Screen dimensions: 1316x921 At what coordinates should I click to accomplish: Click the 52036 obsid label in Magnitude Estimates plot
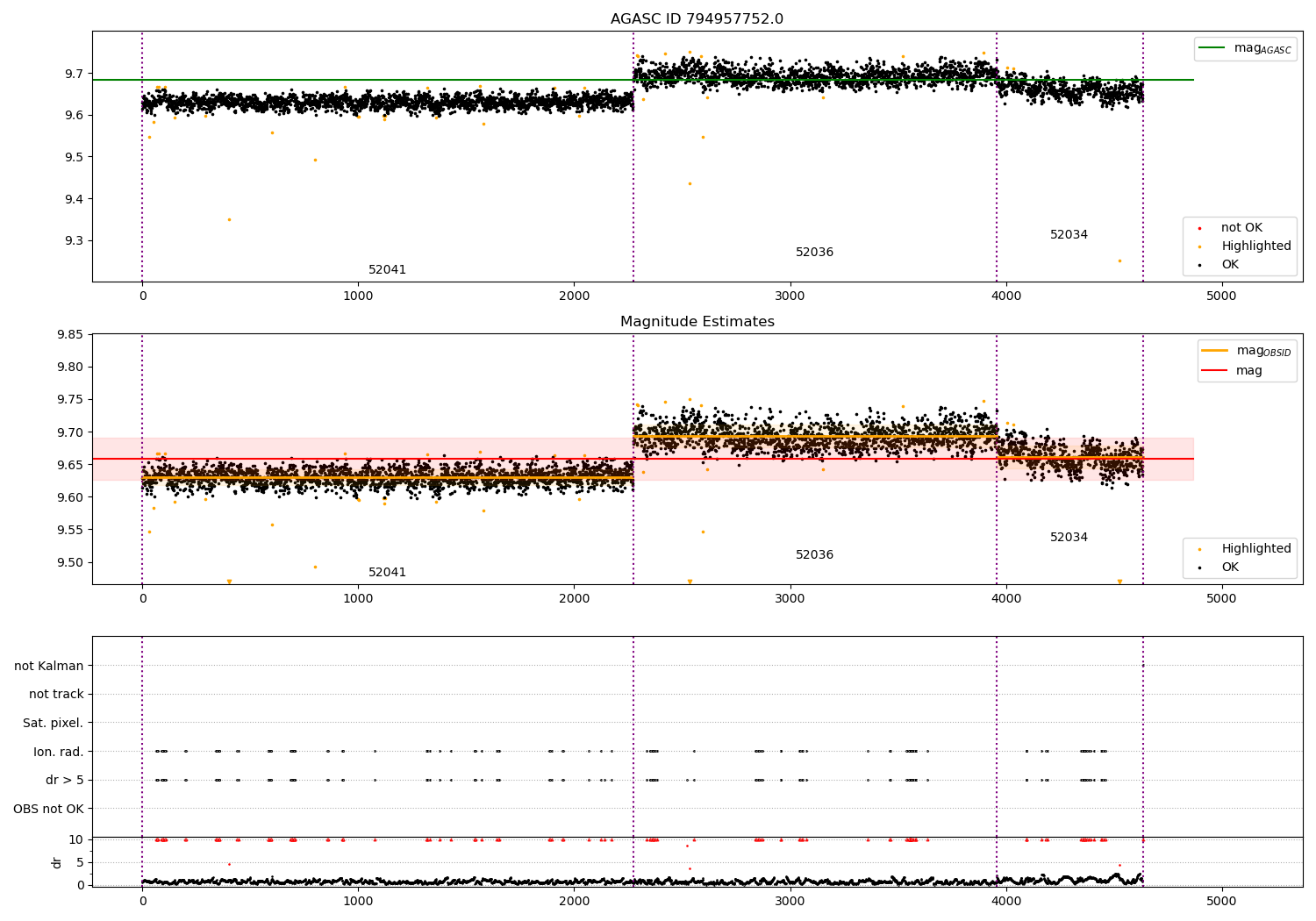tap(814, 555)
